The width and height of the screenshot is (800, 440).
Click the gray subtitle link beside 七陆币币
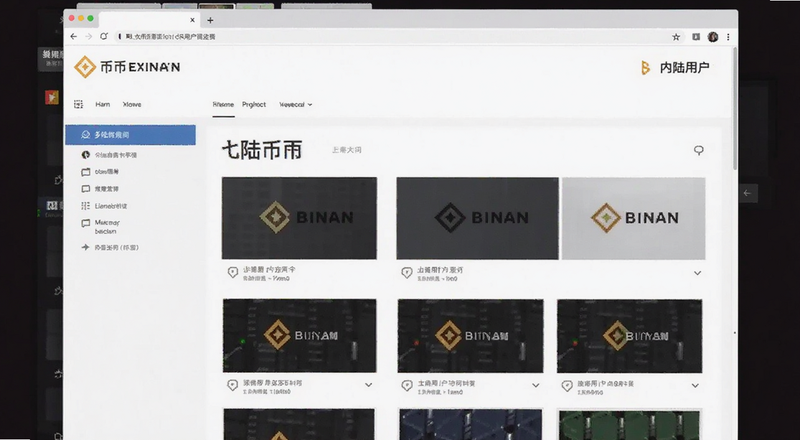click(347, 150)
